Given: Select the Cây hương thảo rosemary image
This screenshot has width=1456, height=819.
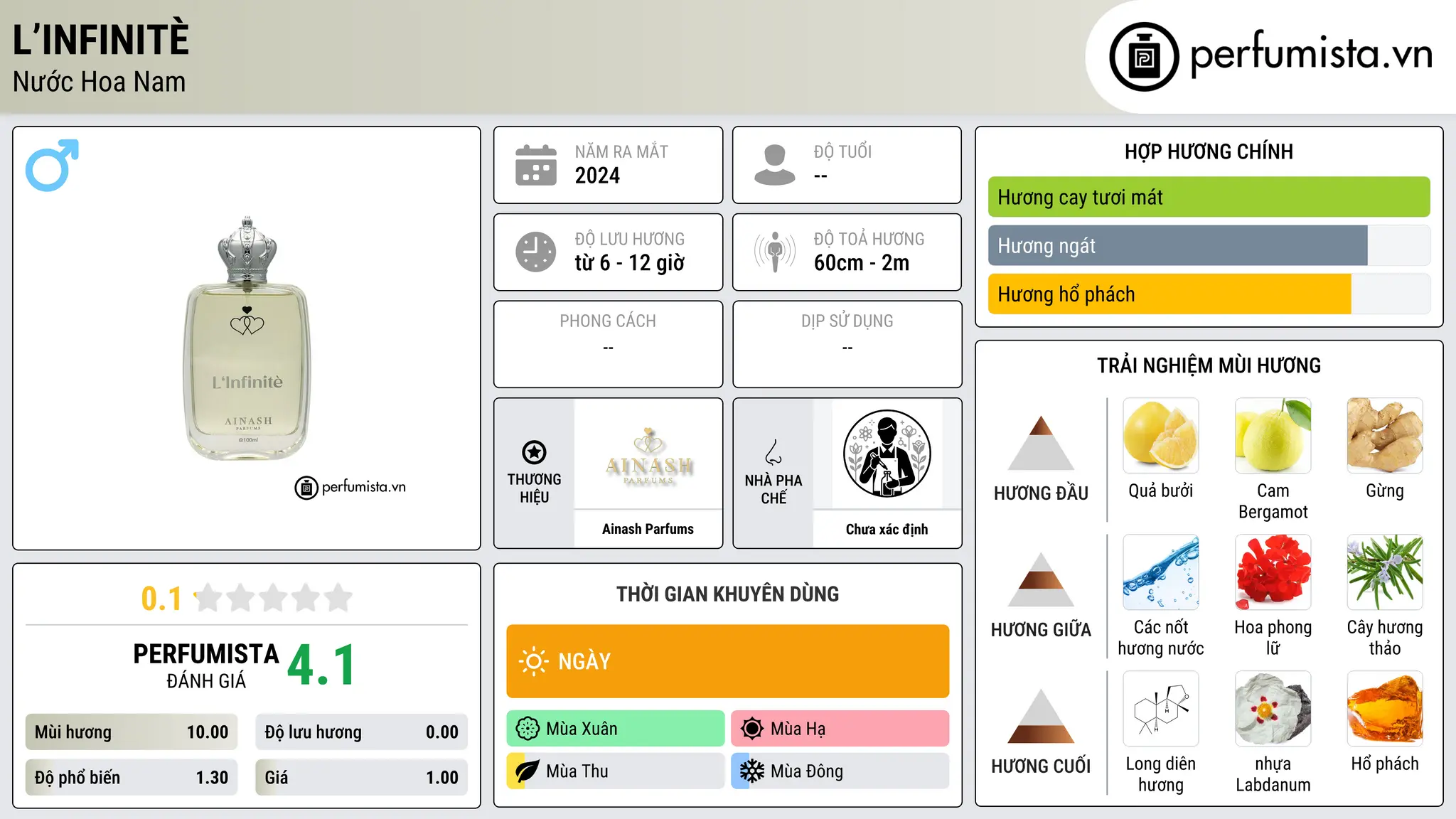Looking at the screenshot, I should [1385, 572].
